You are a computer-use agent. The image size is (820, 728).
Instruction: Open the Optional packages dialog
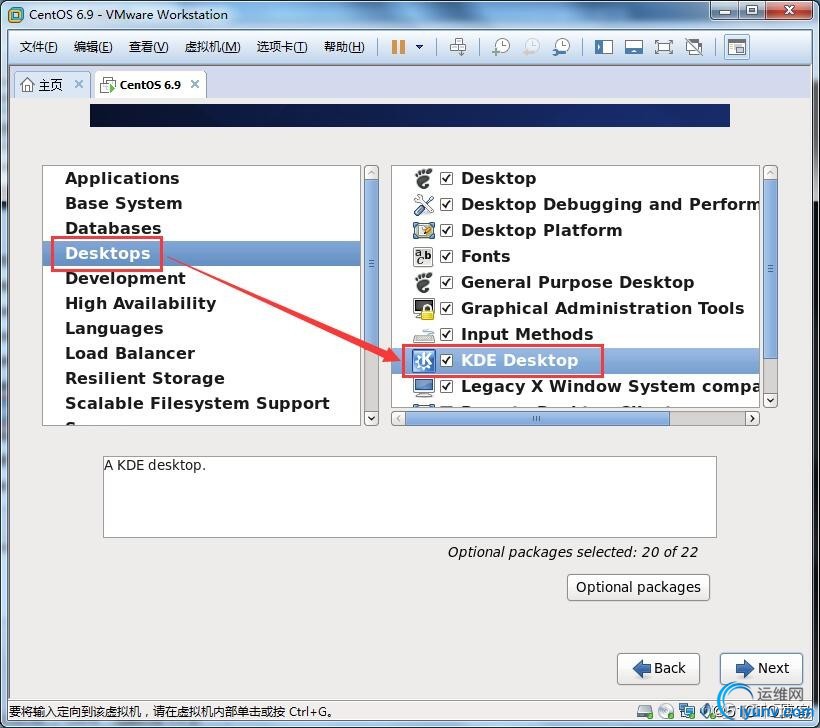pyautogui.click(x=638, y=587)
